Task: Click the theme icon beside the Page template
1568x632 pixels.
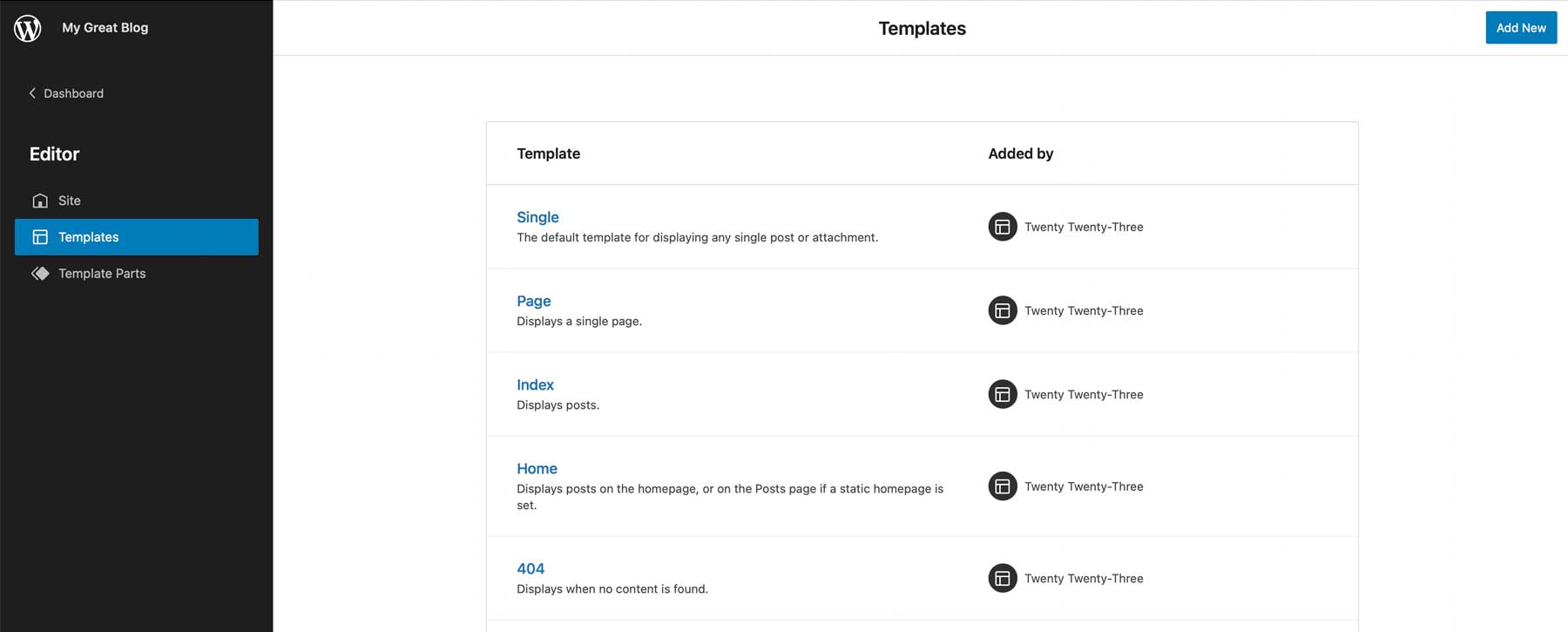Action: (x=1002, y=310)
